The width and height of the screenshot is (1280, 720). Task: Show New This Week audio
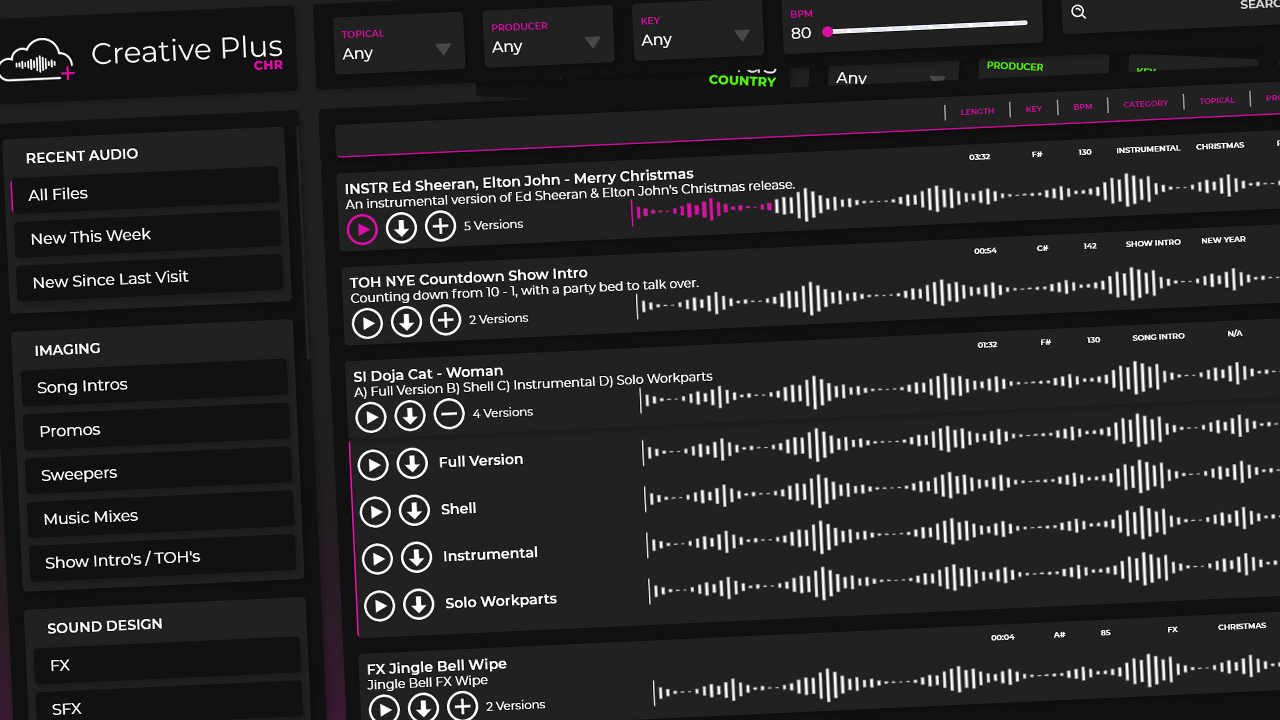(148, 236)
